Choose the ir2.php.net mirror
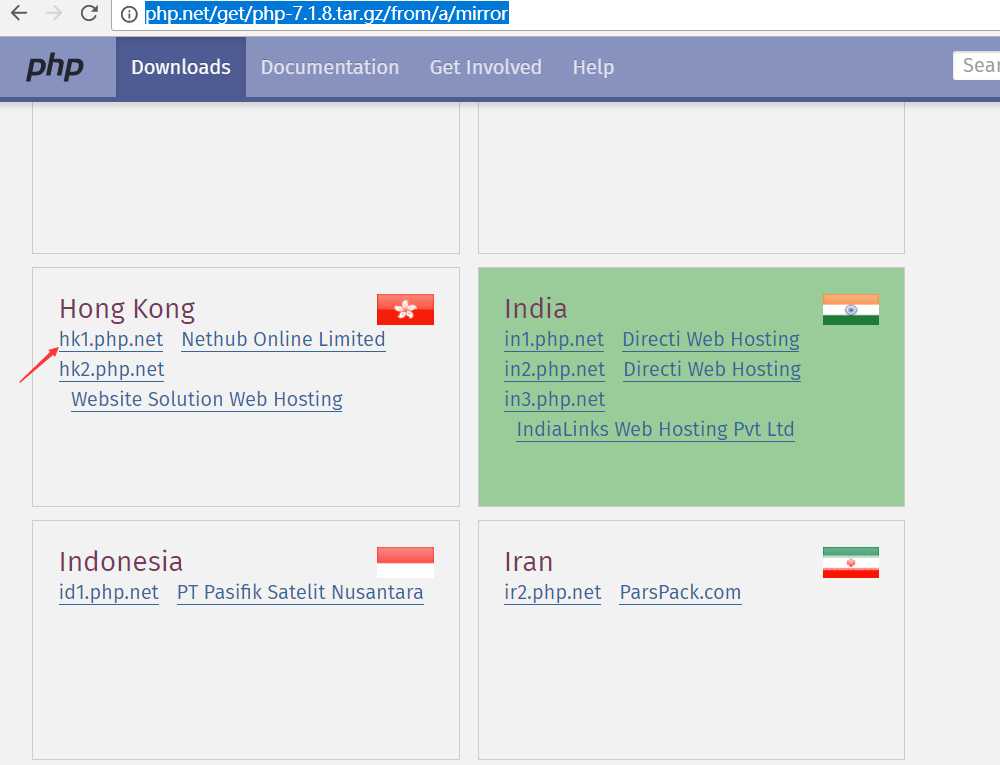 coord(552,592)
